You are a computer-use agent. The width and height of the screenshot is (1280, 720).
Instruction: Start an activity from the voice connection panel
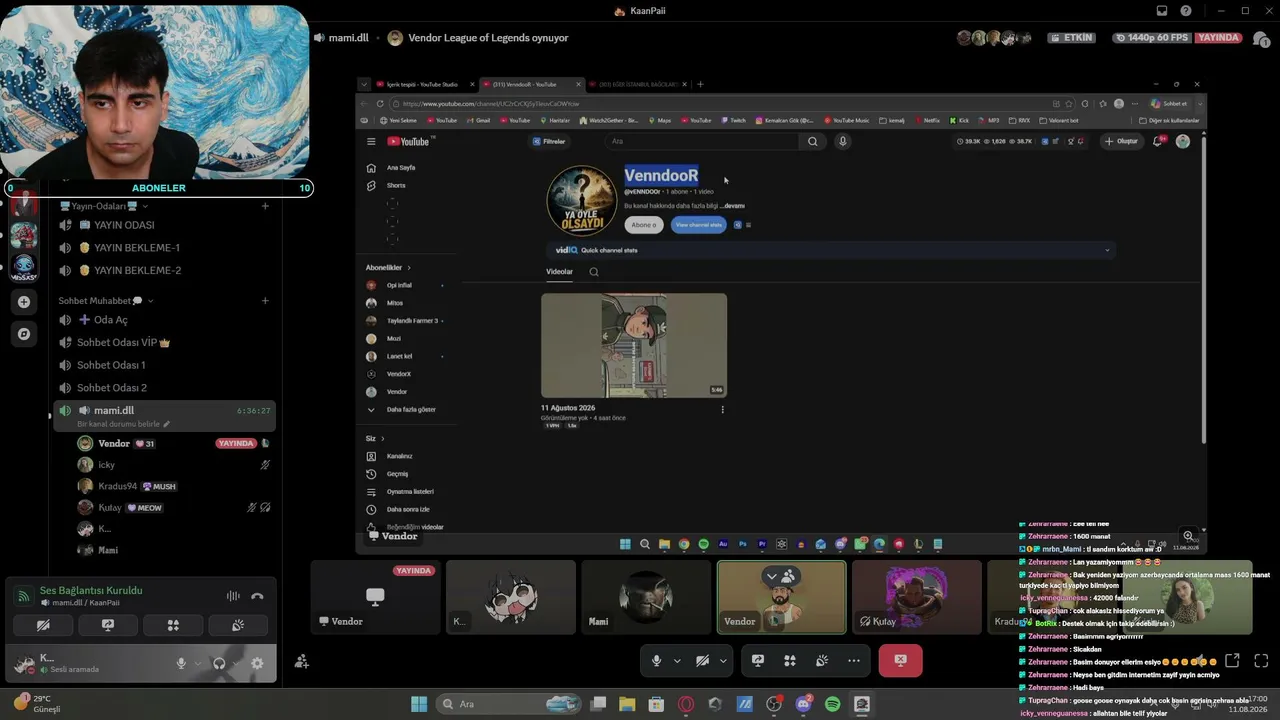point(173,625)
